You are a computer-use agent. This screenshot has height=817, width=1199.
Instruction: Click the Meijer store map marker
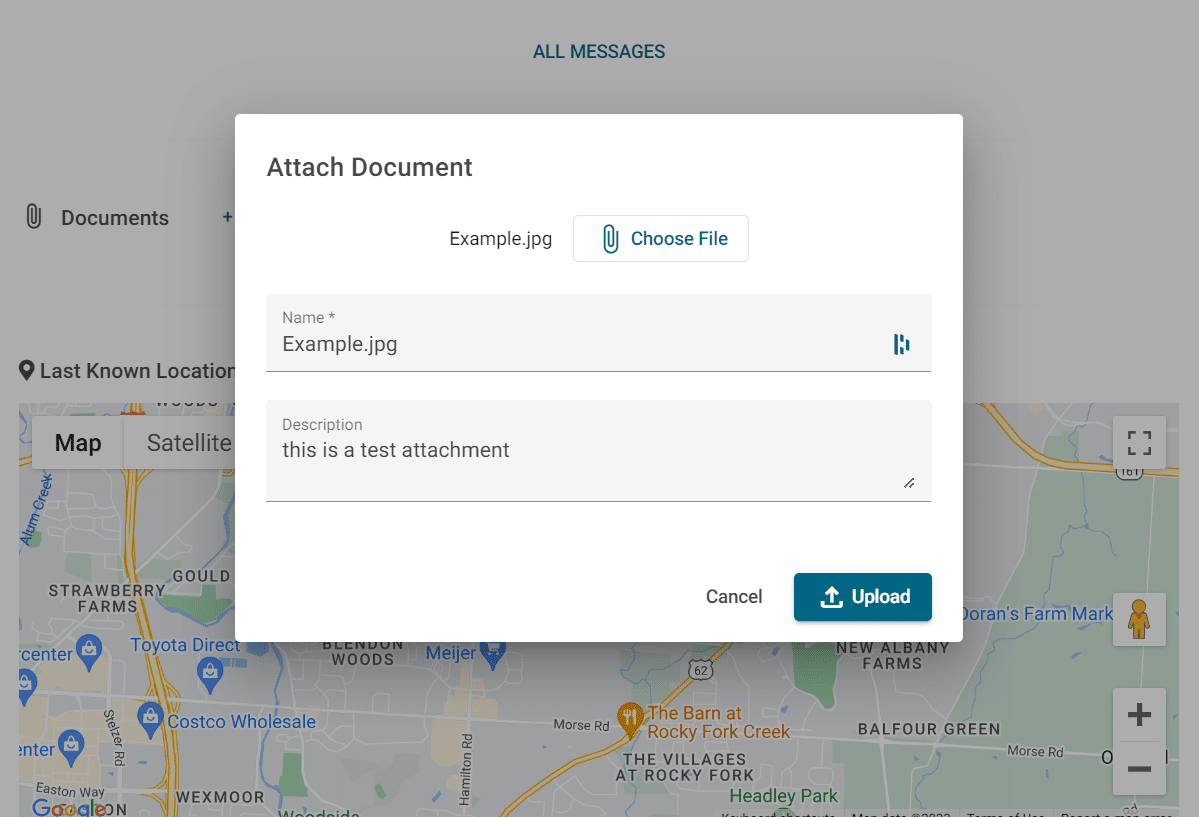492,653
